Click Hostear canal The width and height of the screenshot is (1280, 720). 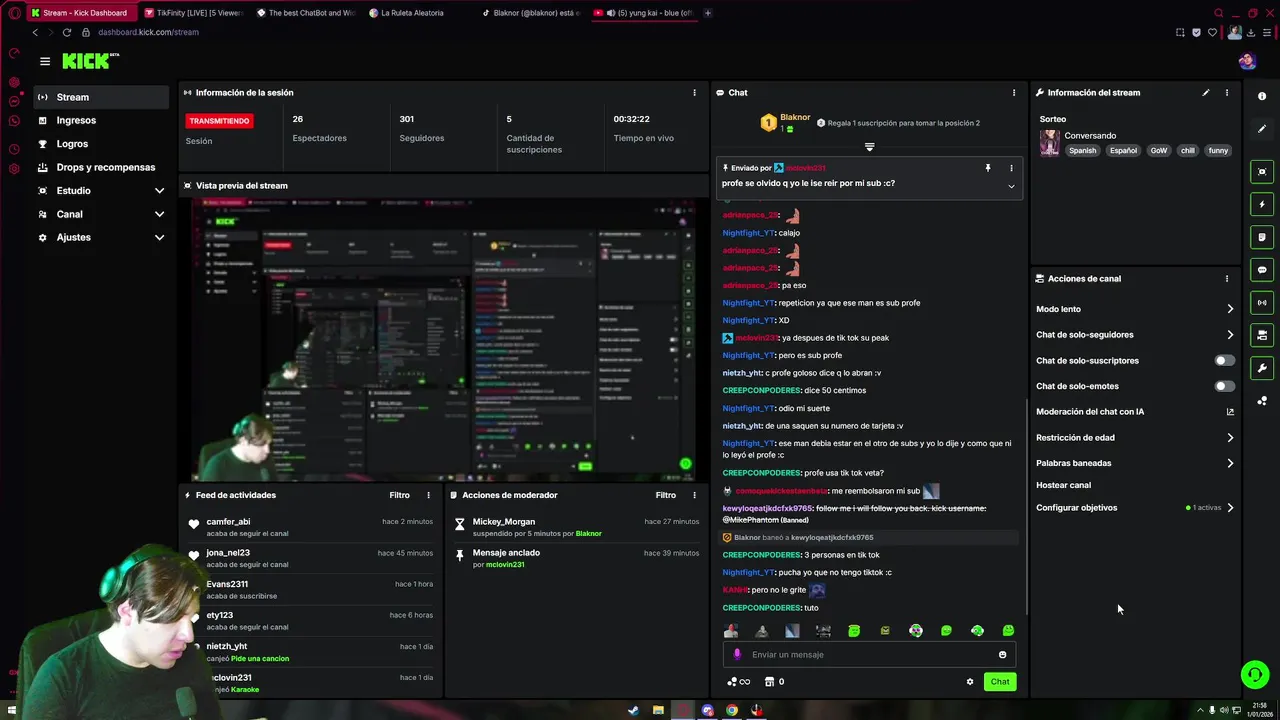1063,485
